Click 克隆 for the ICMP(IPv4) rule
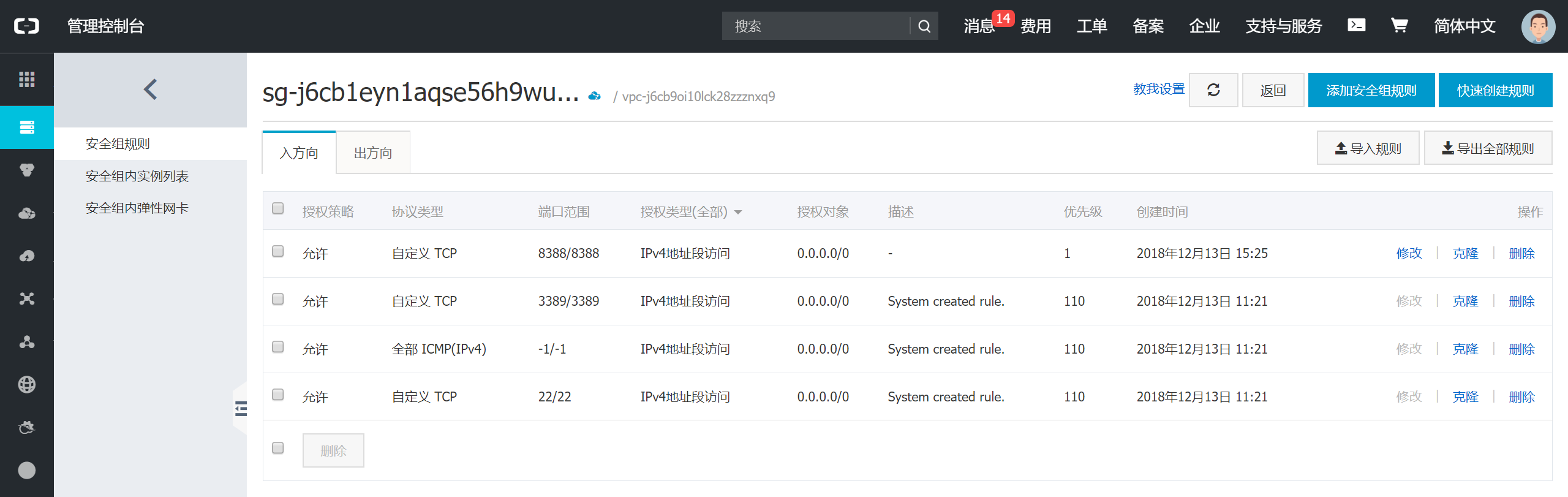This screenshot has height=497, width=1568. (x=1465, y=349)
